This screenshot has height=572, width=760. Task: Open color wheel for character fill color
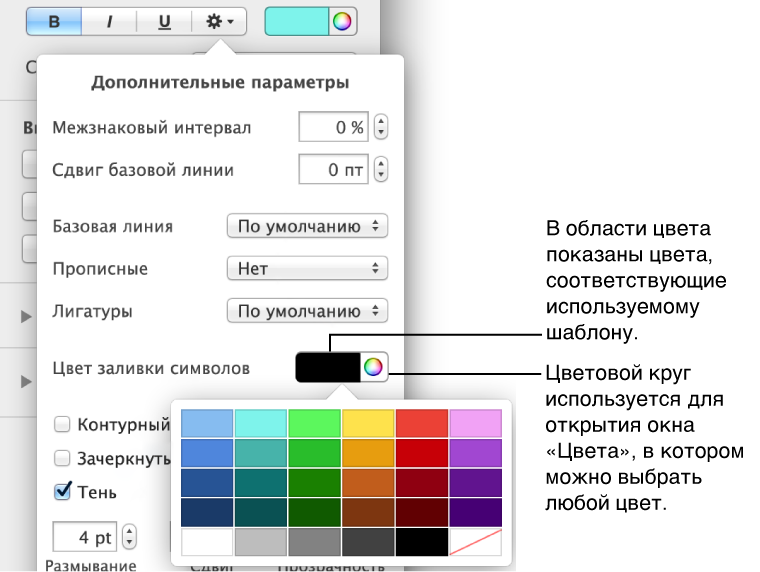(373, 368)
